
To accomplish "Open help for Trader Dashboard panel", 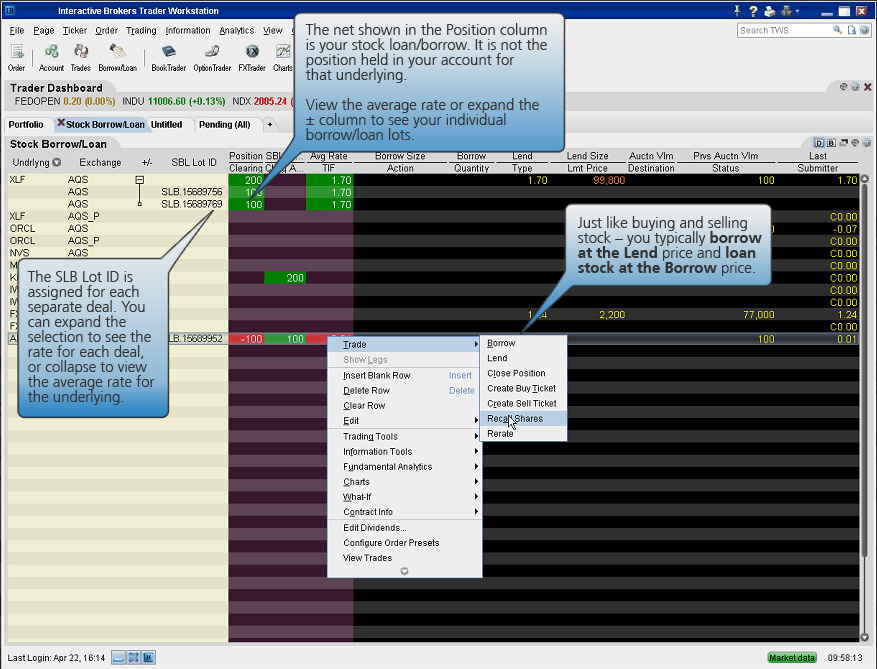I will 855,87.
